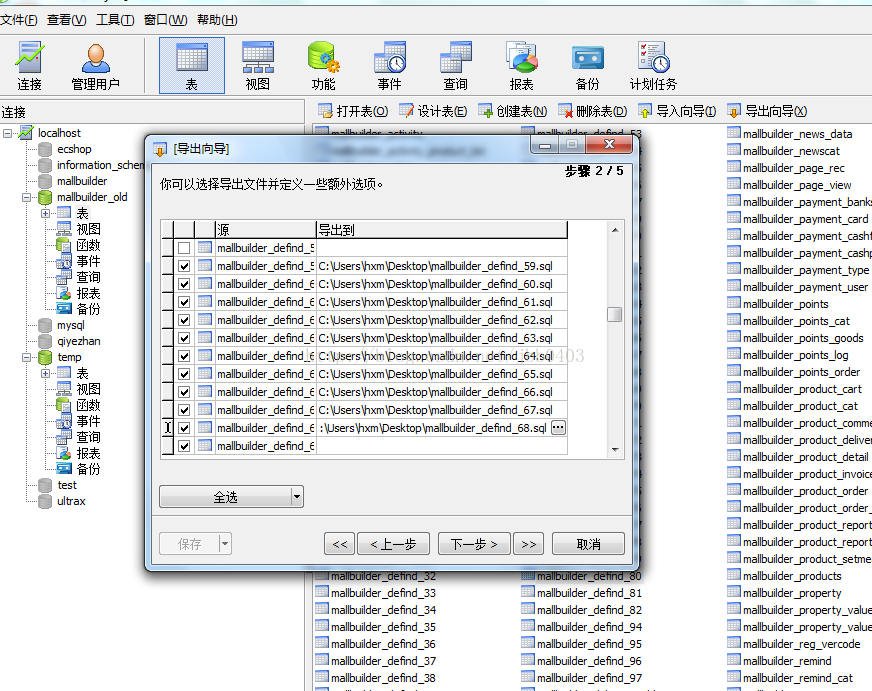Uncheck the mallbuilder_defind_59.sql row

pyautogui.click(x=184, y=266)
